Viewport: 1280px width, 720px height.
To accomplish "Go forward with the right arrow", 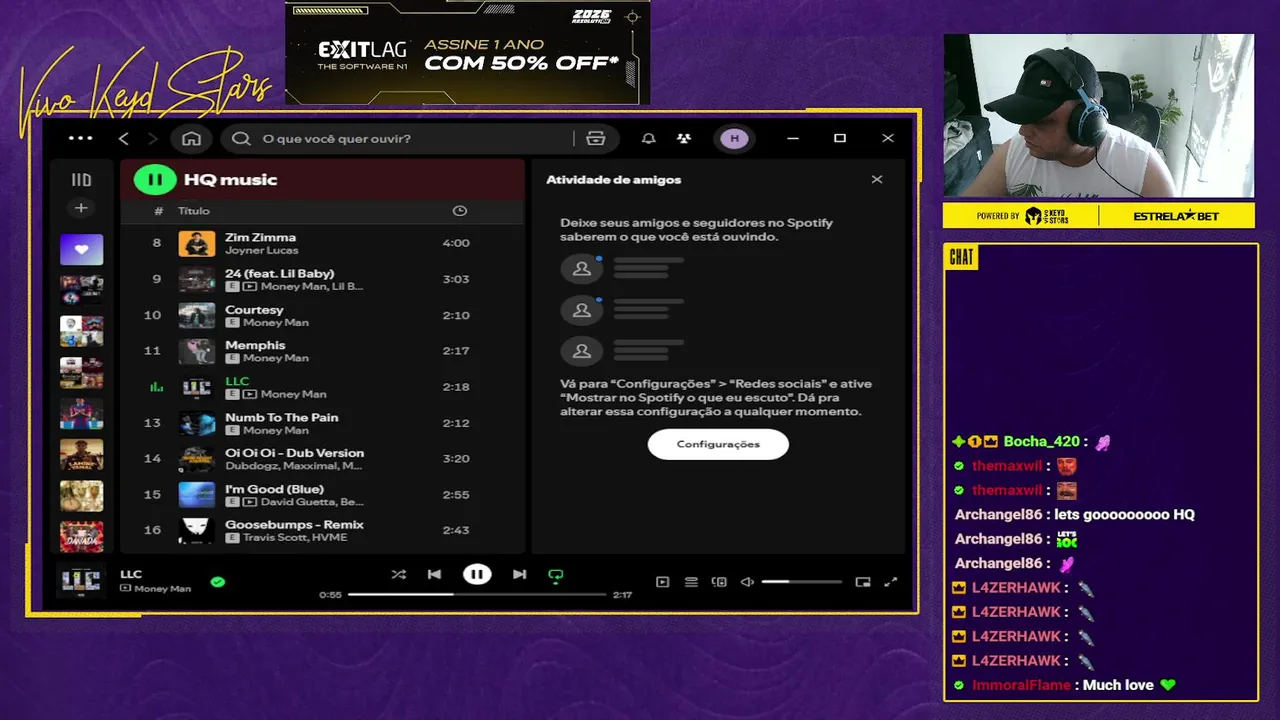I will pyautogui.click(x=152, y=138).
